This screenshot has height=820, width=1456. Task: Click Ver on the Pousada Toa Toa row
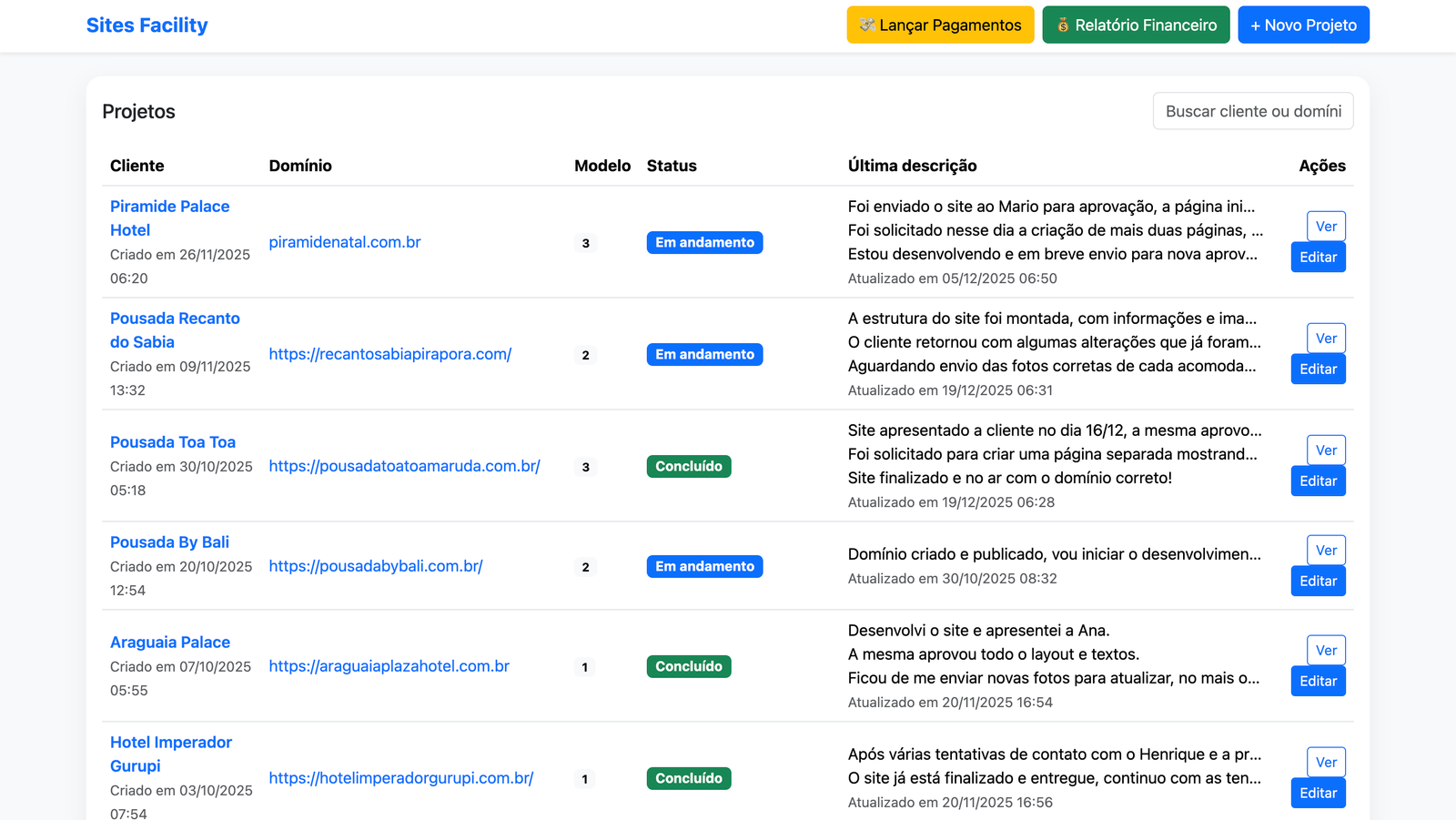pos(1326,450)
